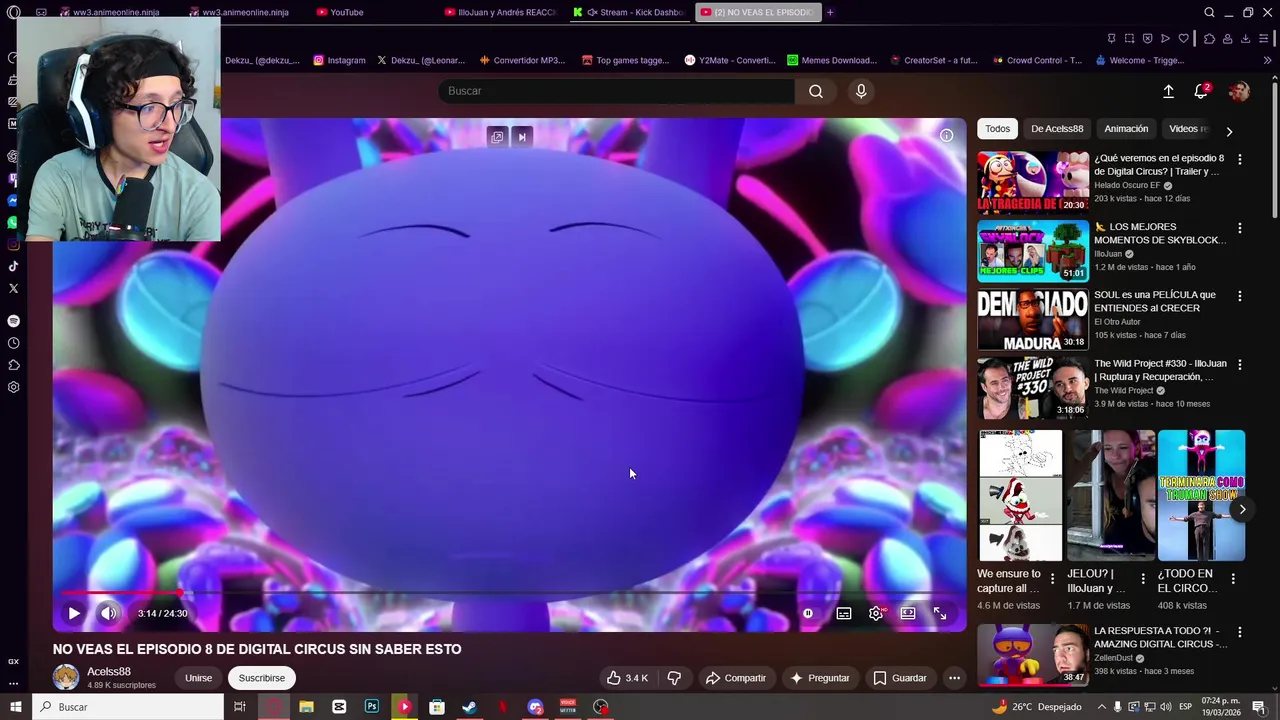Open sidebar settings gear
Viewport: 1280px width, 720px height.
(13, 387)
